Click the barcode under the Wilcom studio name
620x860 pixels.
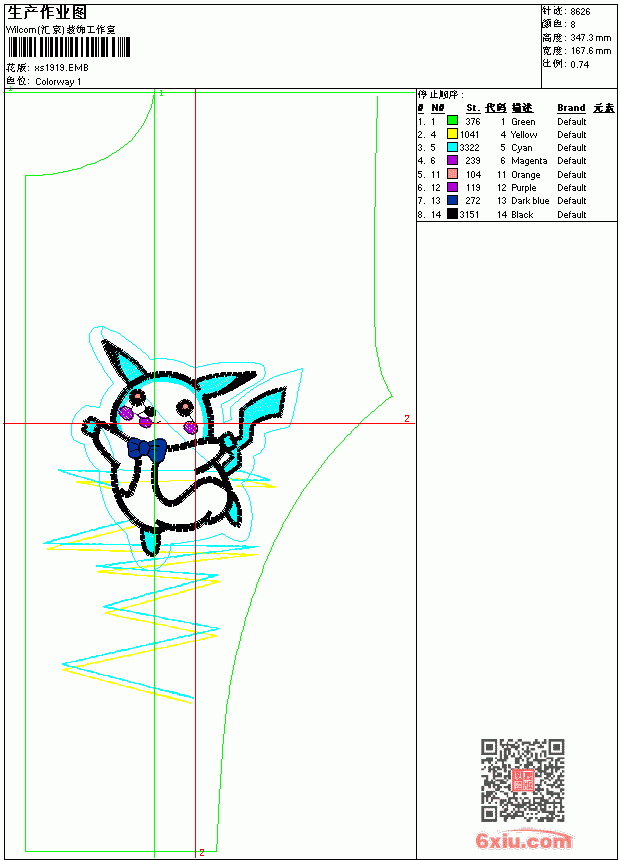[69, 47]
